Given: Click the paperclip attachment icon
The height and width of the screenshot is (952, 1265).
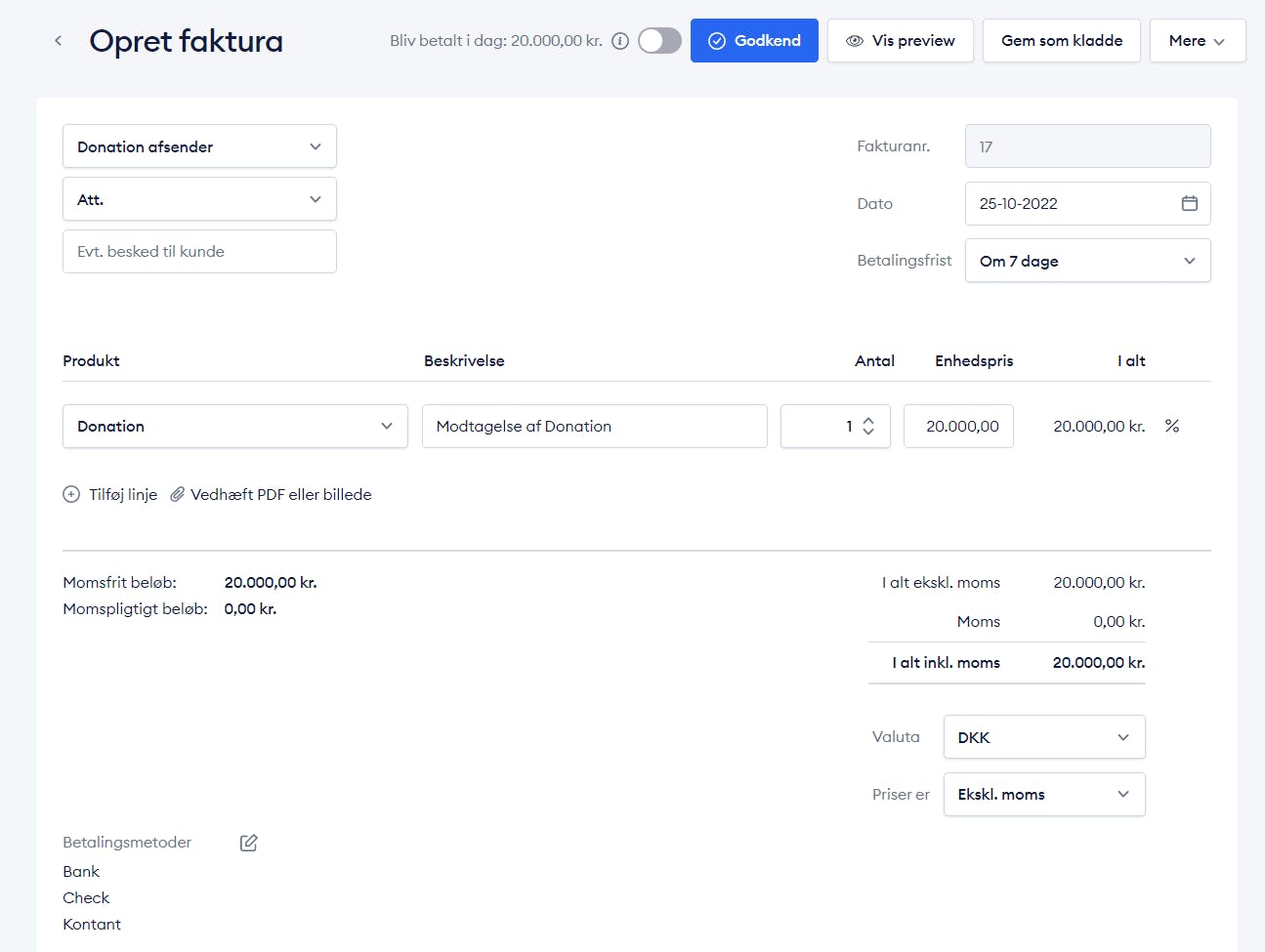Looking at the screenshot, I should [x=177, y=494].
